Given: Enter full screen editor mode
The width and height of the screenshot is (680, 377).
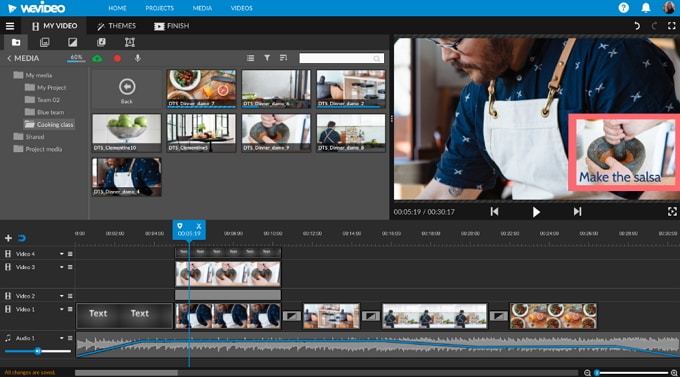Looking at the screenshot, I should pos(671,26).
